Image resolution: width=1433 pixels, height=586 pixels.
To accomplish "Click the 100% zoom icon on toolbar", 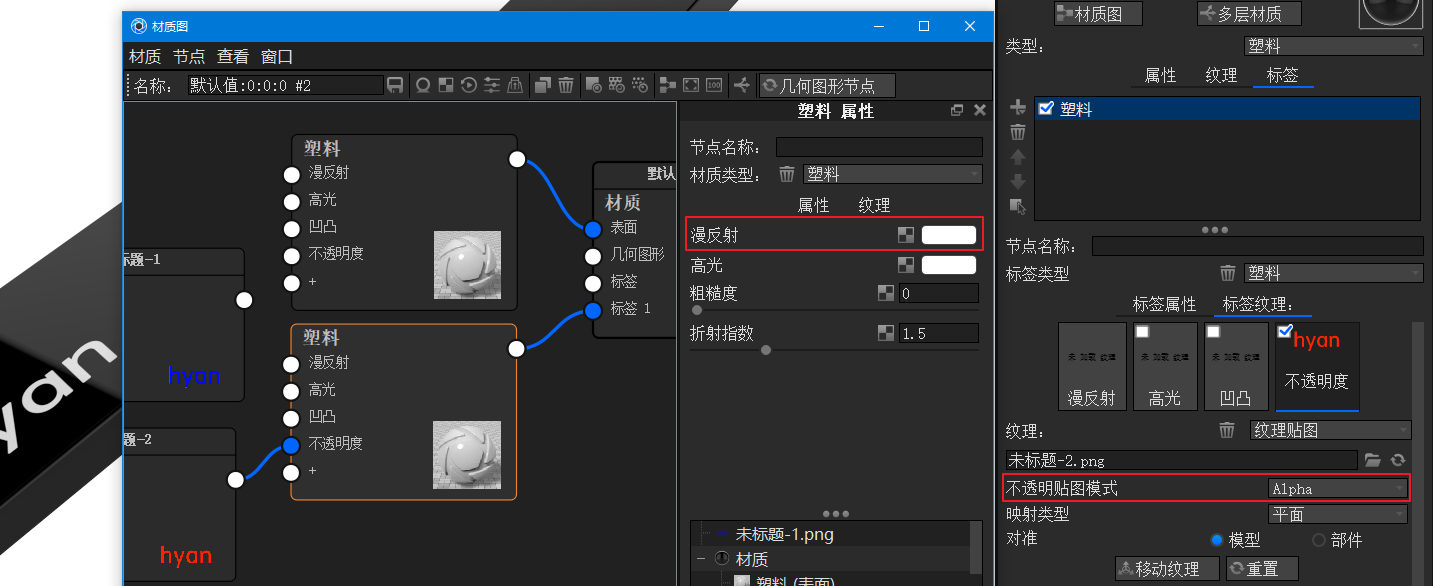I will (712, 85).
